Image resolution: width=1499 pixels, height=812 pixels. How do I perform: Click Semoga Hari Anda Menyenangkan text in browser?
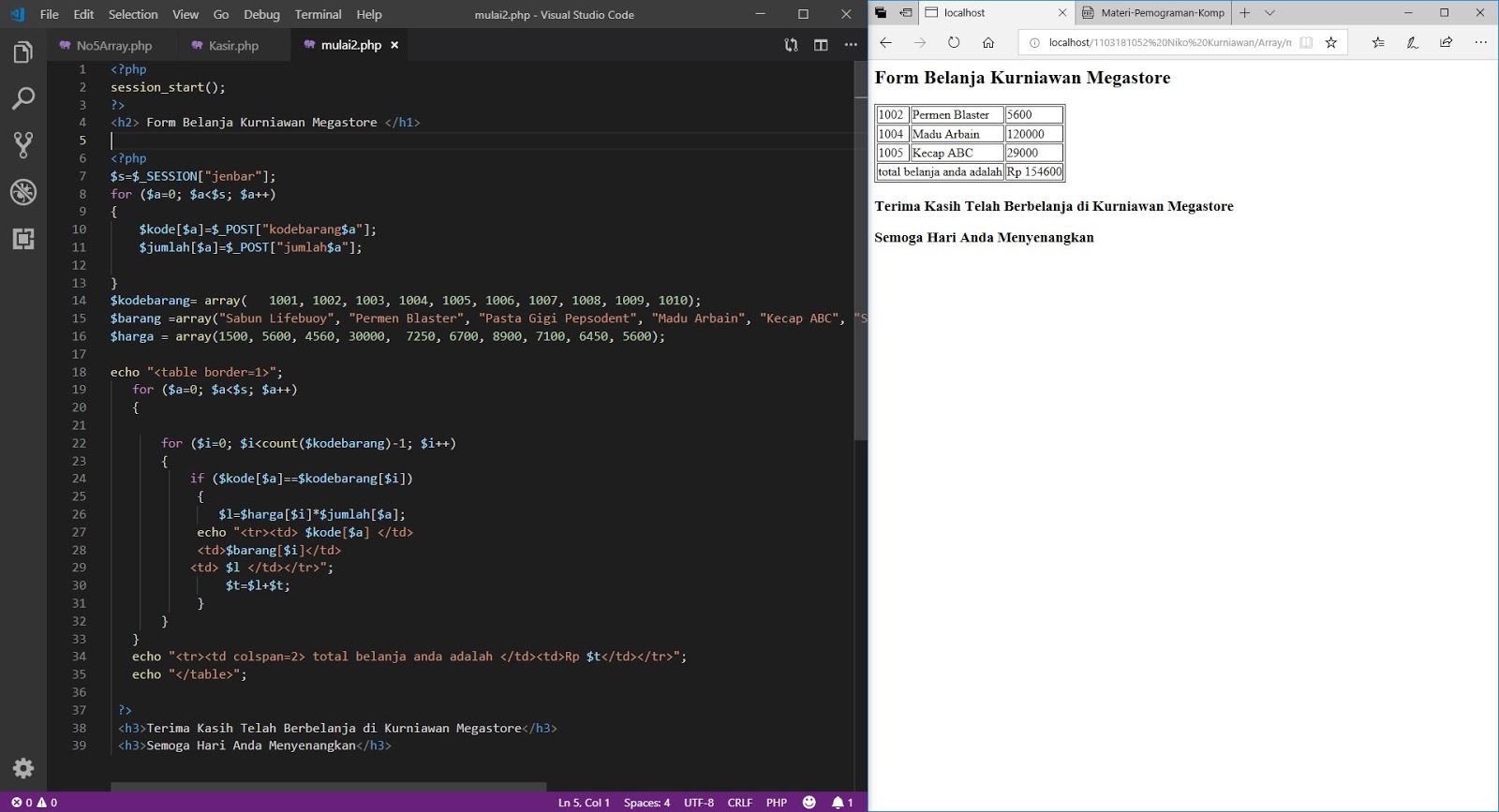[984, 238]
